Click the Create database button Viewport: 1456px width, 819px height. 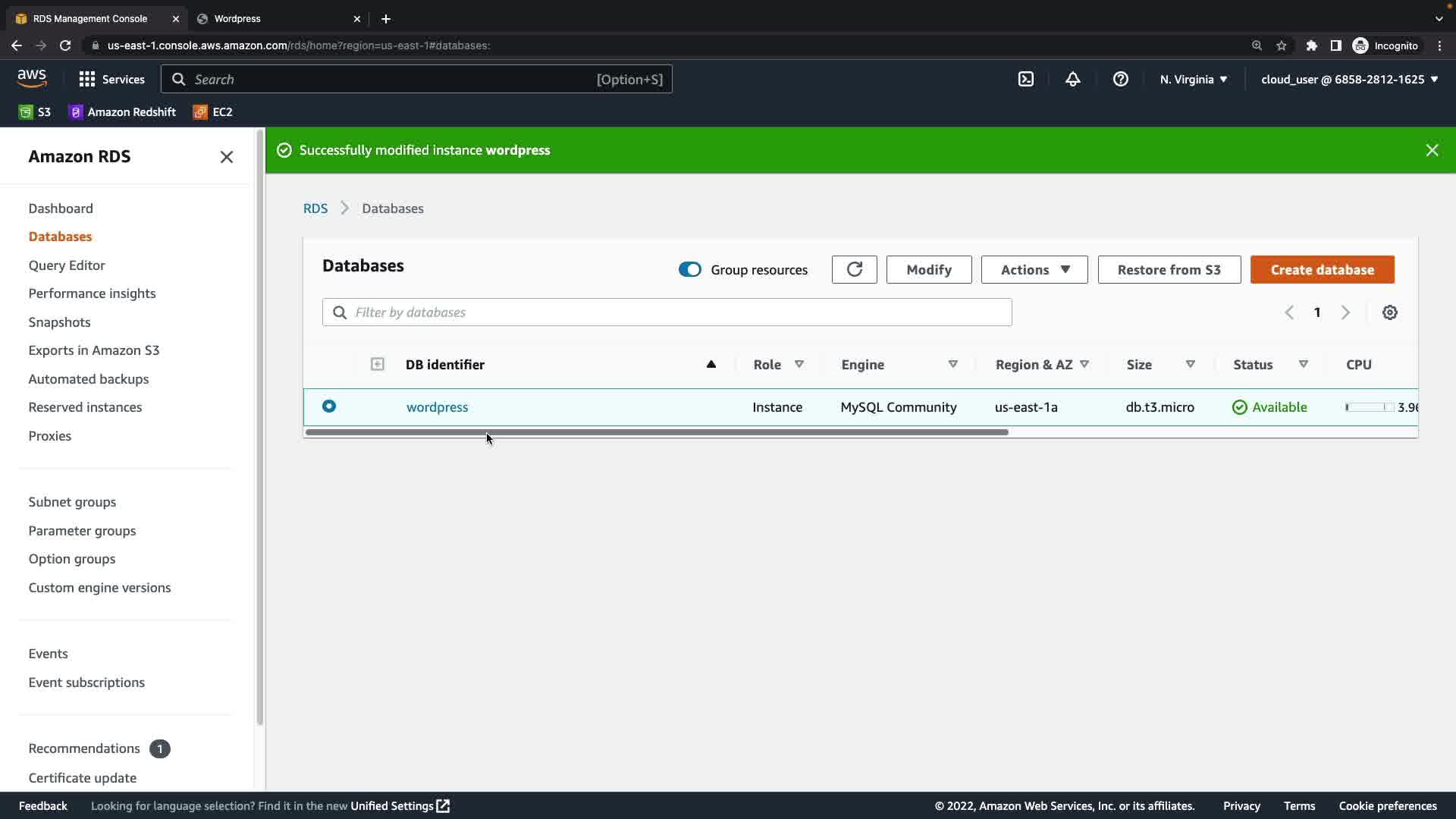click(x=1322, y=270)
